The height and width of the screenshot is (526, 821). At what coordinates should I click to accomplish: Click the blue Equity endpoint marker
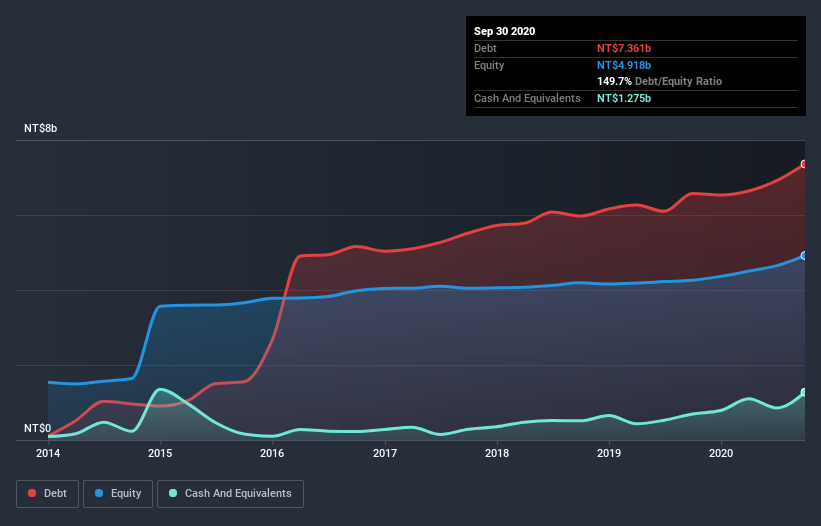(804, 256)
